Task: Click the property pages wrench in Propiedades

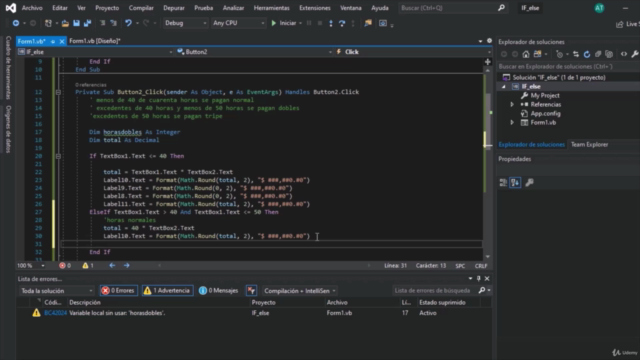Action: coord(529,182)
